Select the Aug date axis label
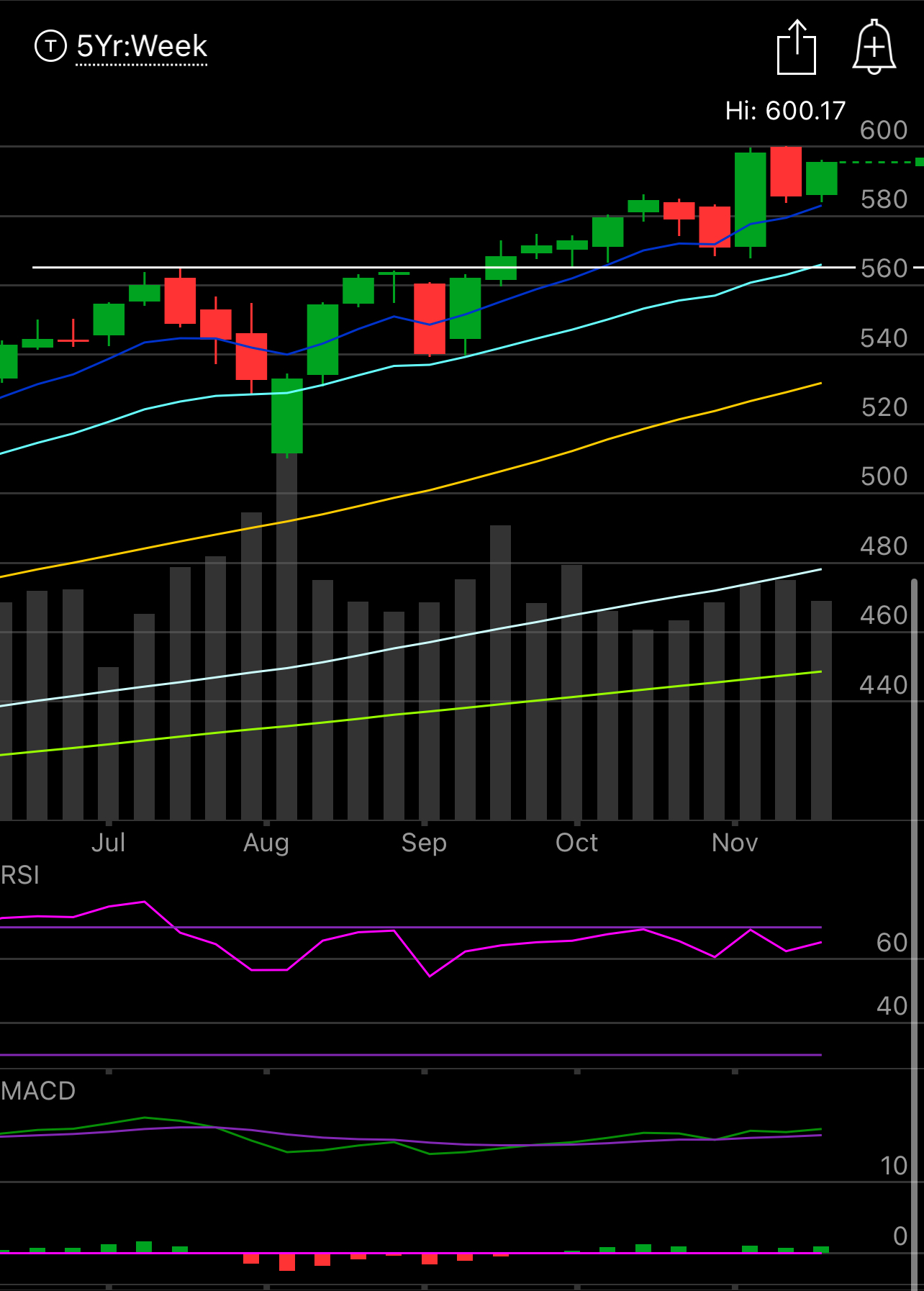924x1291 pixels. click(x=266, y=843)
